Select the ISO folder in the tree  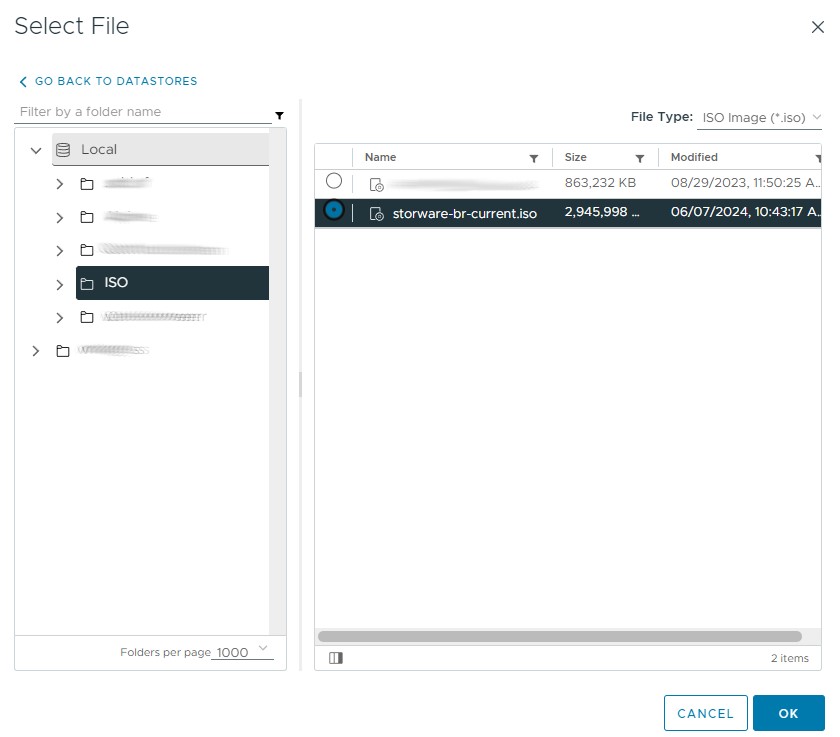click(116, 283)
